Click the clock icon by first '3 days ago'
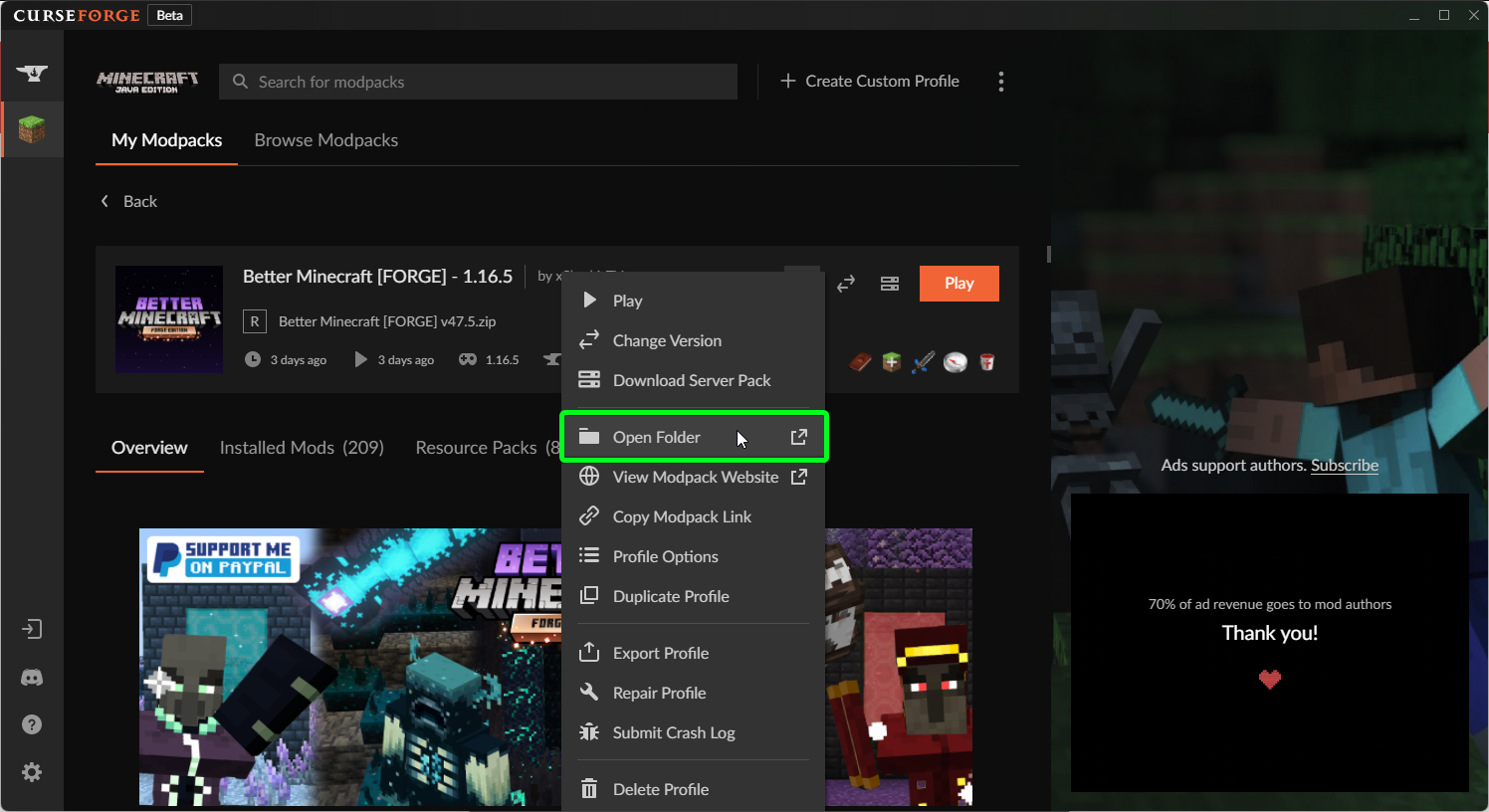The height and width of the screenshot is (812, 1489). 253,359
